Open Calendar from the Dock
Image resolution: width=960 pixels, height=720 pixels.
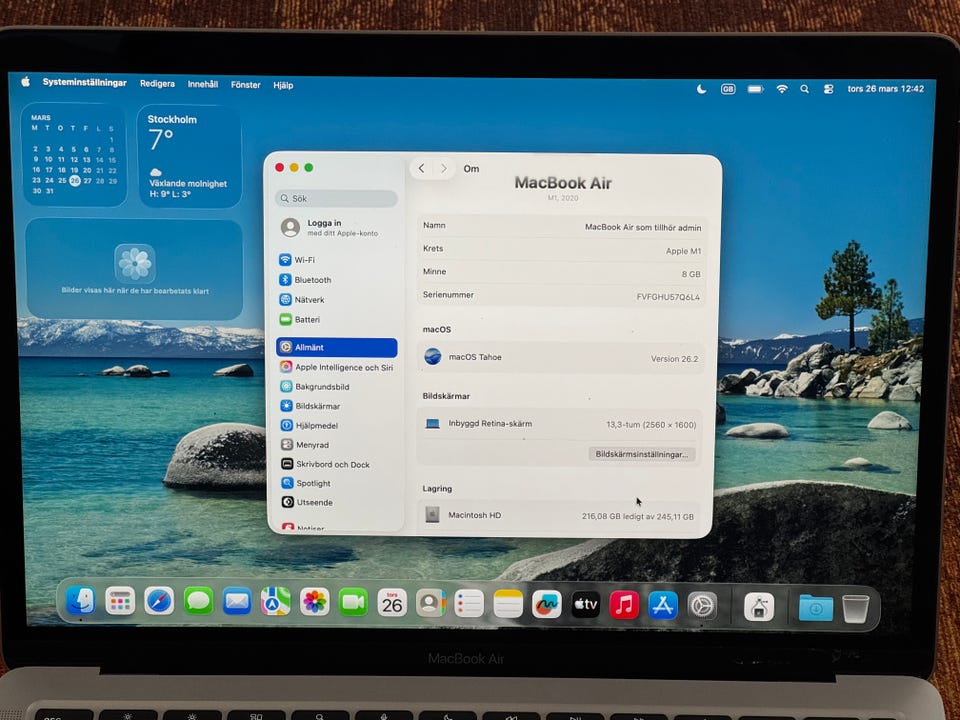(392, 603)
